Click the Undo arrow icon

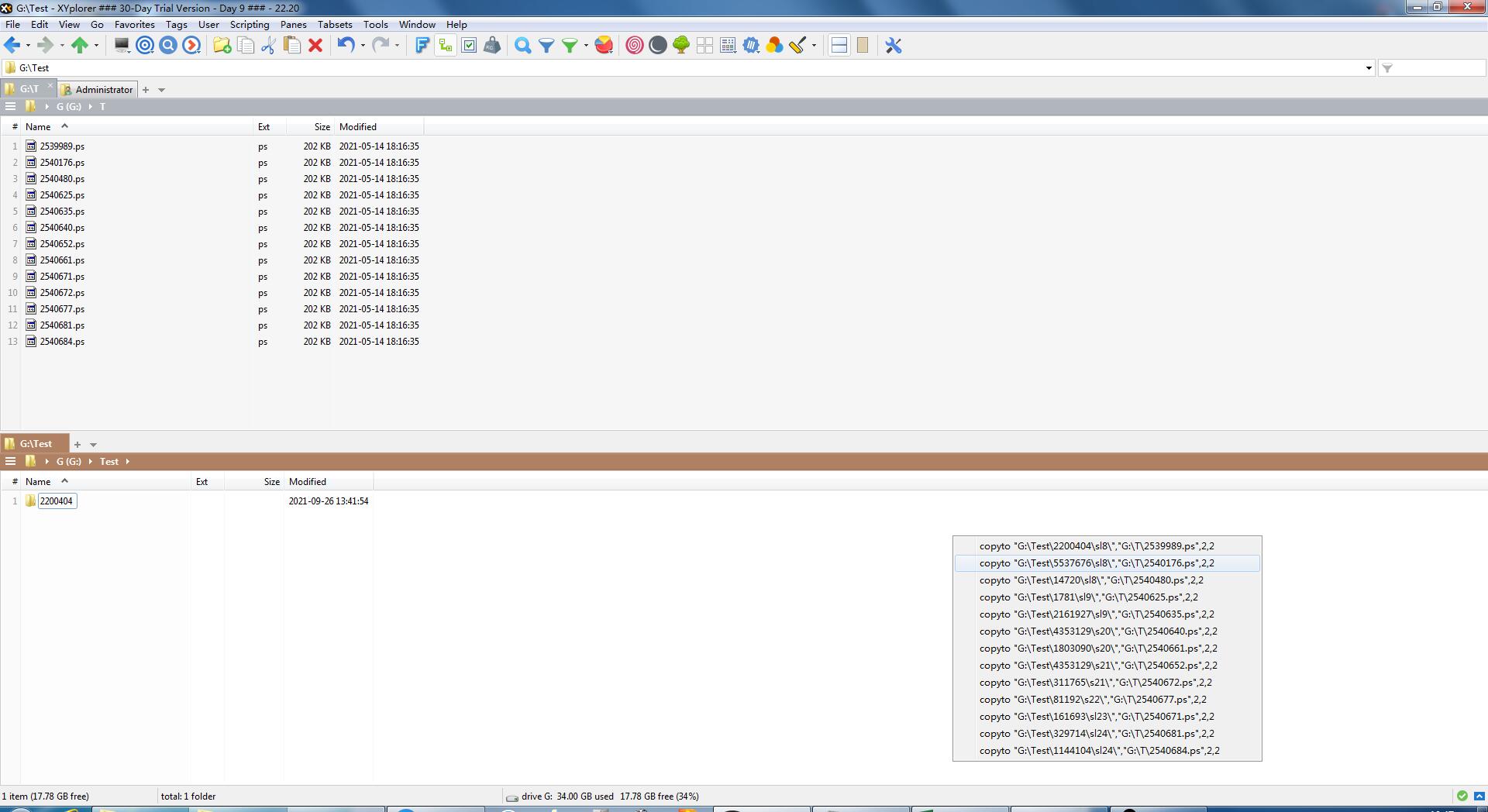click(346, 46)
